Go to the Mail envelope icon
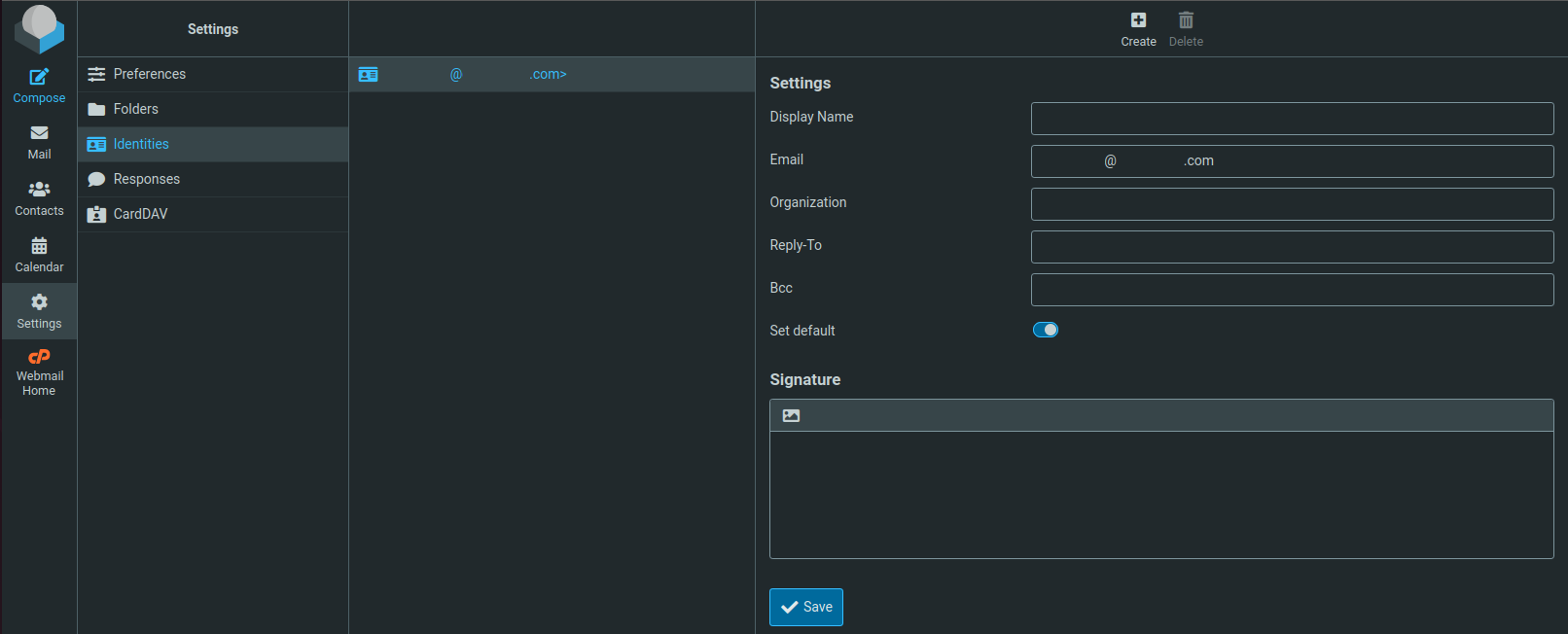The width and height of the screenshot is (1568, 634). pos(39,133)
